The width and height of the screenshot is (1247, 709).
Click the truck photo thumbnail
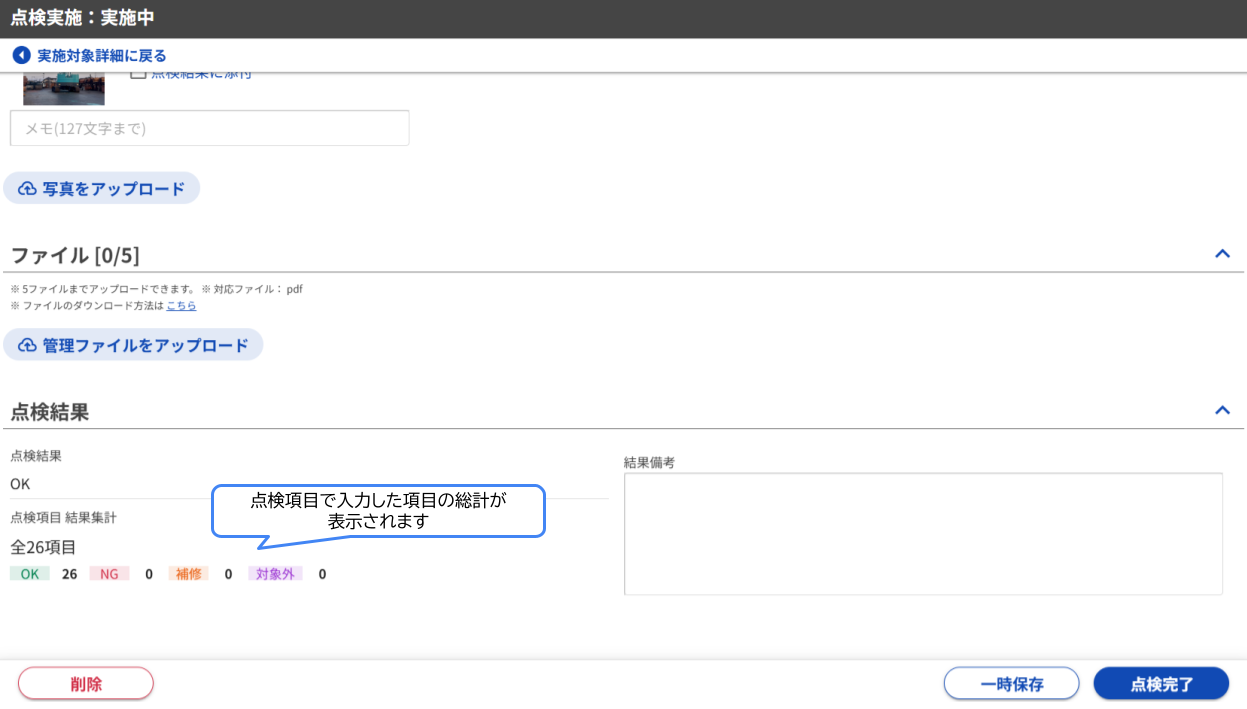point(63,84)
